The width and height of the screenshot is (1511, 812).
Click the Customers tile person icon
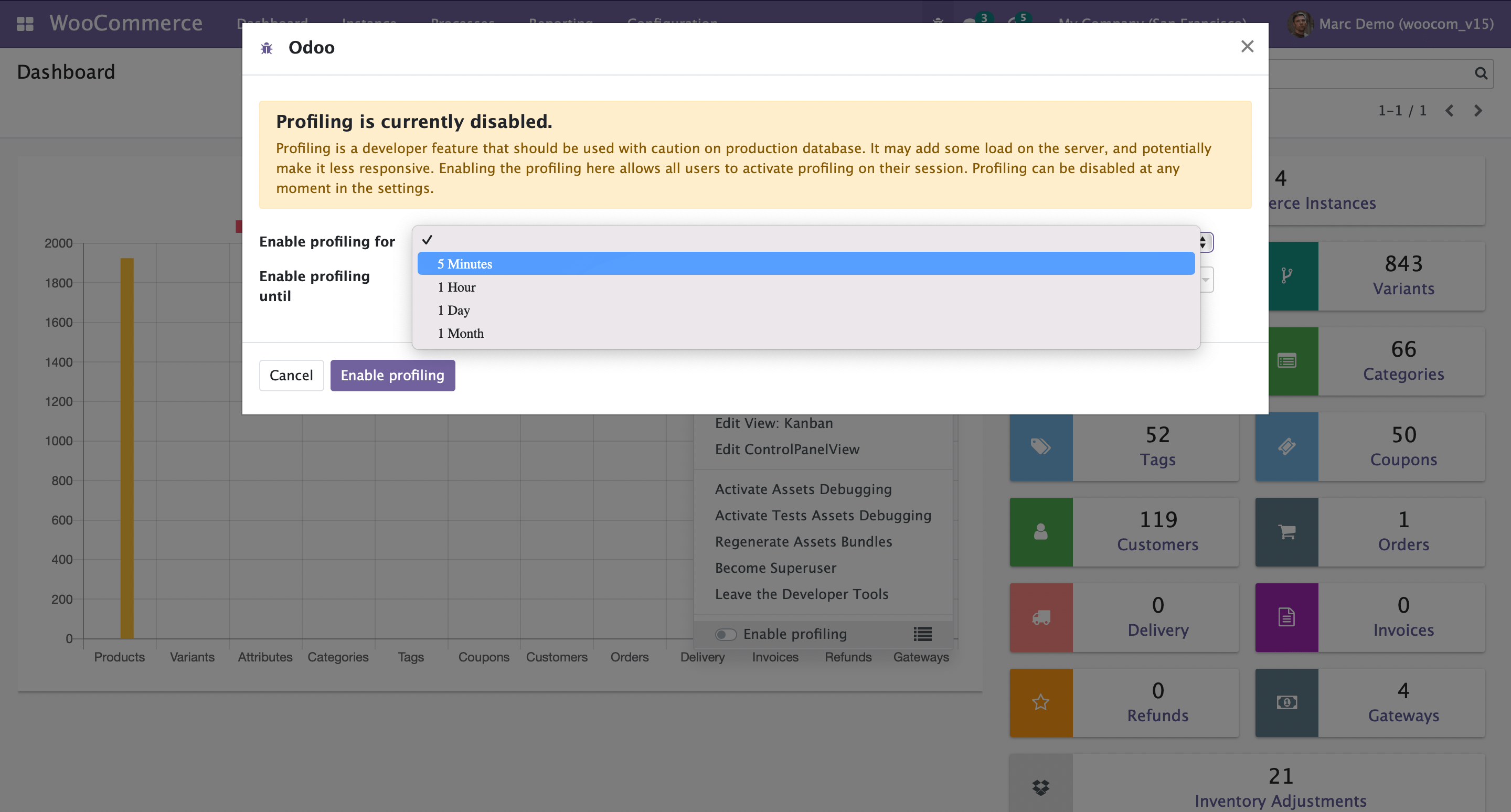click(x=1040, y=532)
